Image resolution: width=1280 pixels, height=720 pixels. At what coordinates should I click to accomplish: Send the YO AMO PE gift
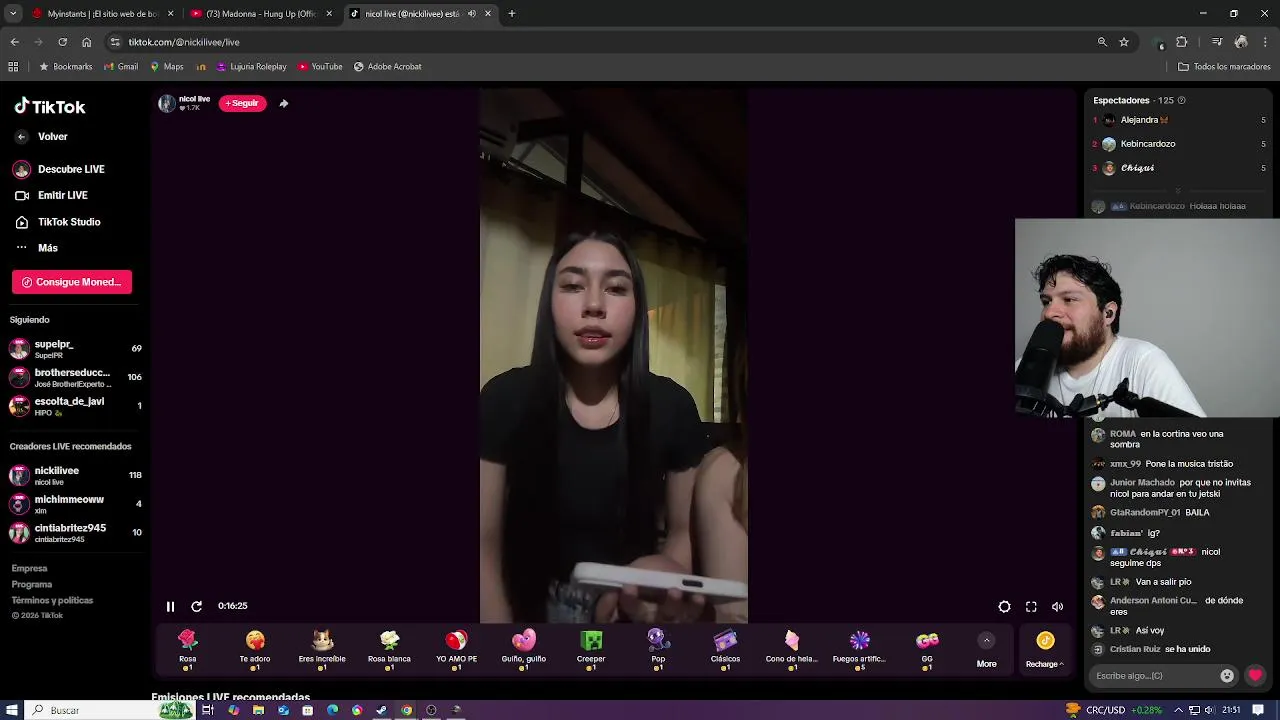click(456, 648)
